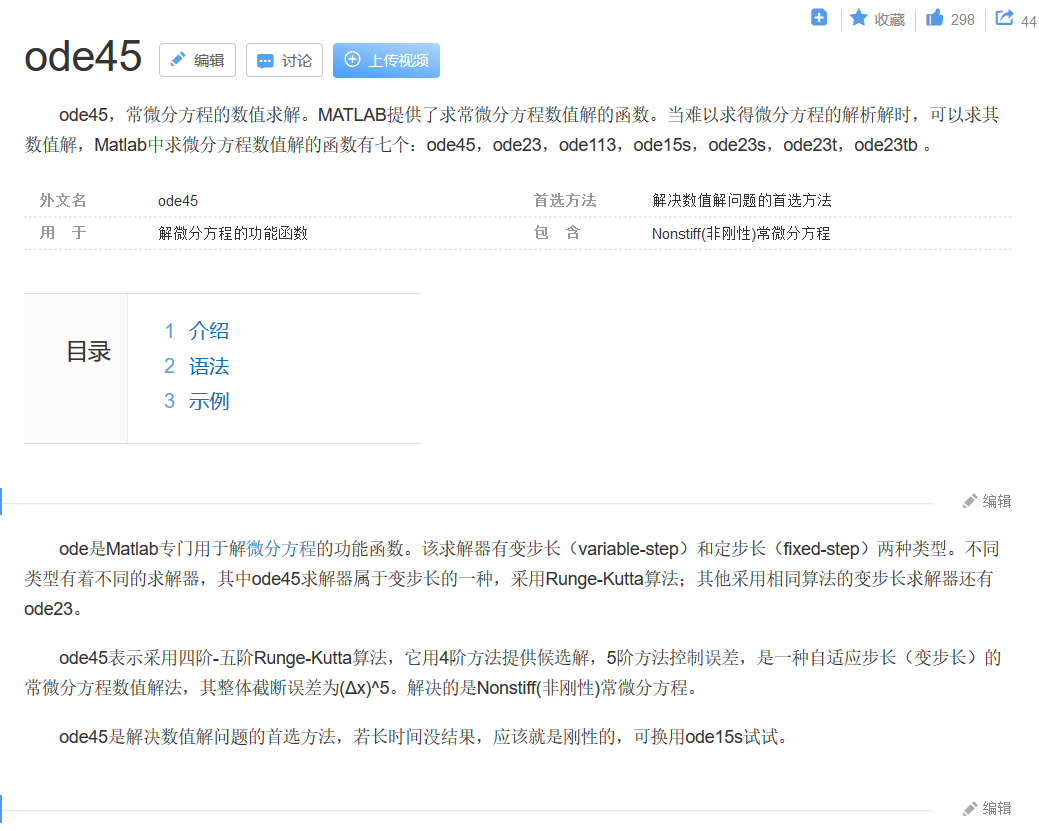
Task: Click value Nonstiff(非刚性)常微分方程 in table
Action: pyautogui.click(x=741, y=233)
